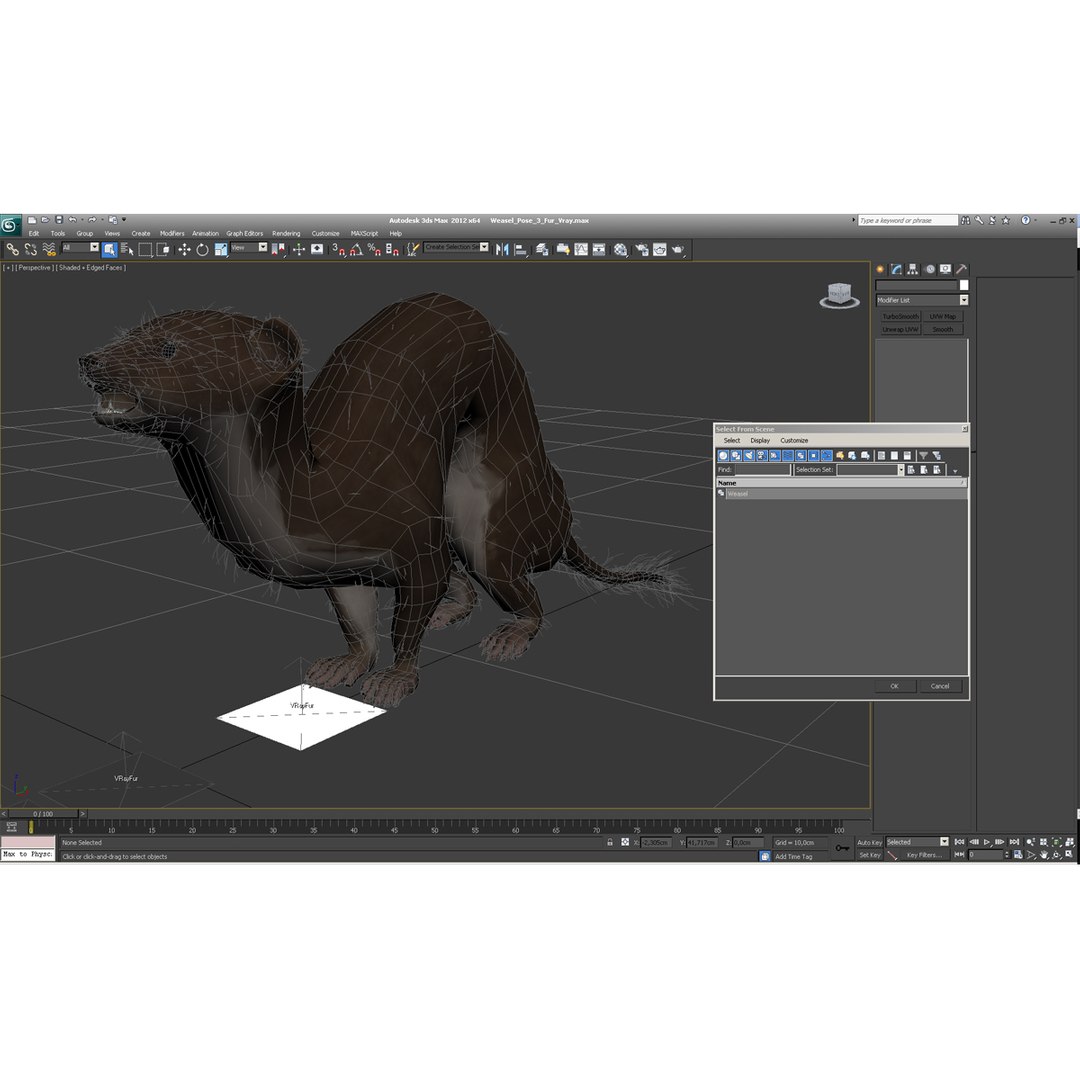
Task: Toggle the Auto Key button
Action: click(869, 842)
